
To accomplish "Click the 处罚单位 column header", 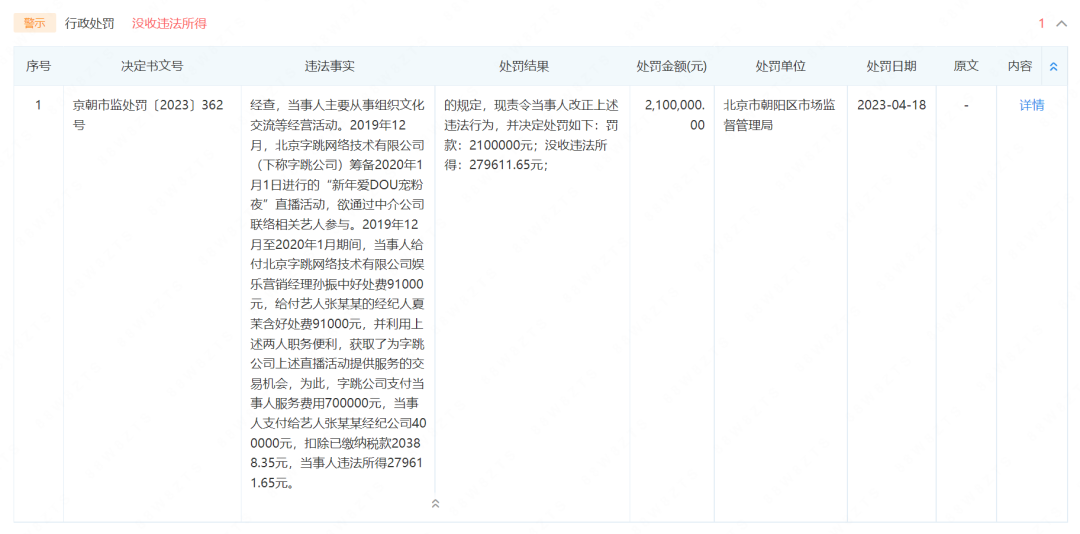I will pyautogui.click(x=780, y=66).
